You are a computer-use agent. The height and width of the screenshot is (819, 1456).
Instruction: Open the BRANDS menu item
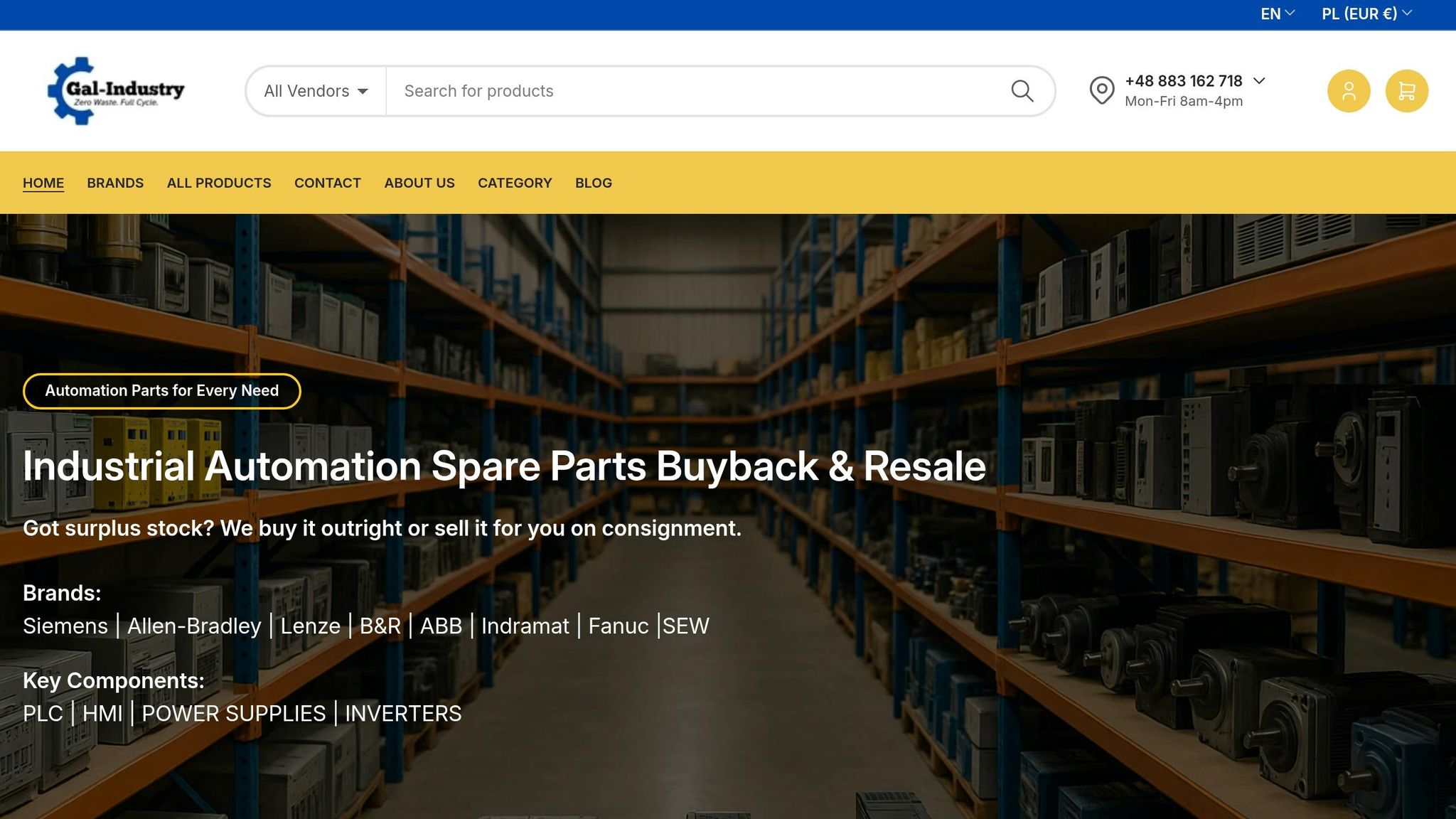115,183
